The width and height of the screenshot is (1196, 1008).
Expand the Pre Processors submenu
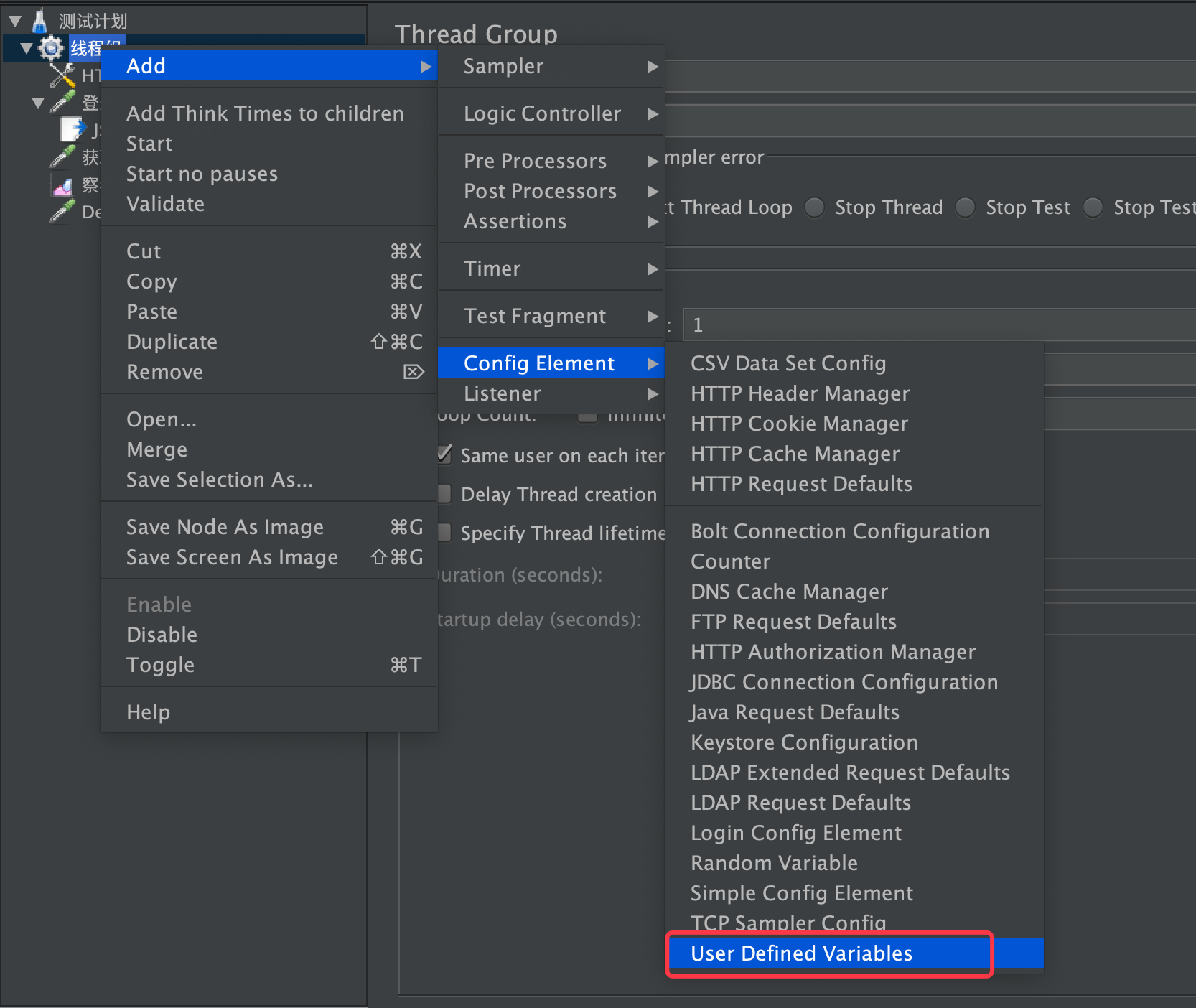pyautogui.click(x=551, y=161)
